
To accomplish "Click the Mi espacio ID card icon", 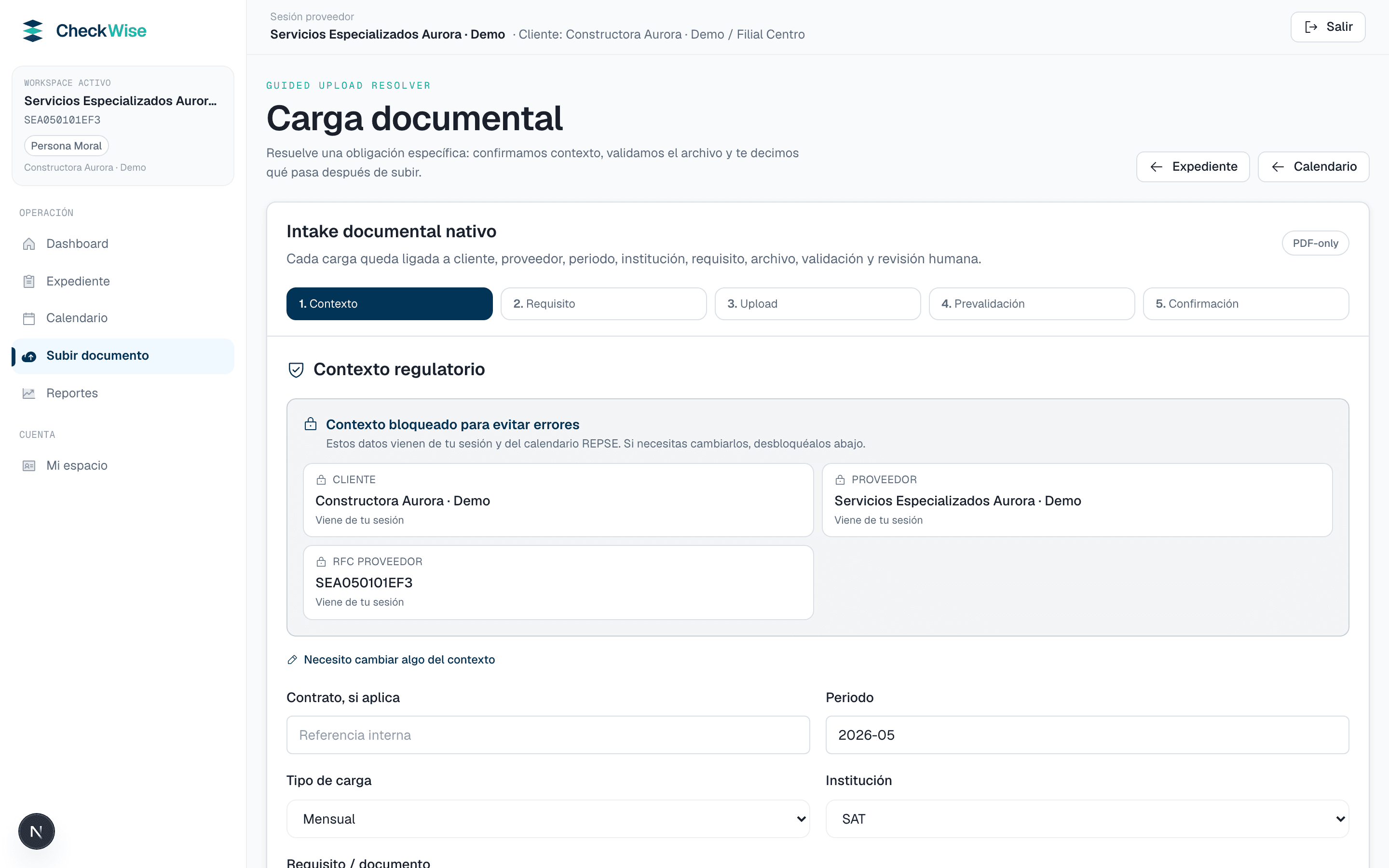I will (x=29, y=465).
